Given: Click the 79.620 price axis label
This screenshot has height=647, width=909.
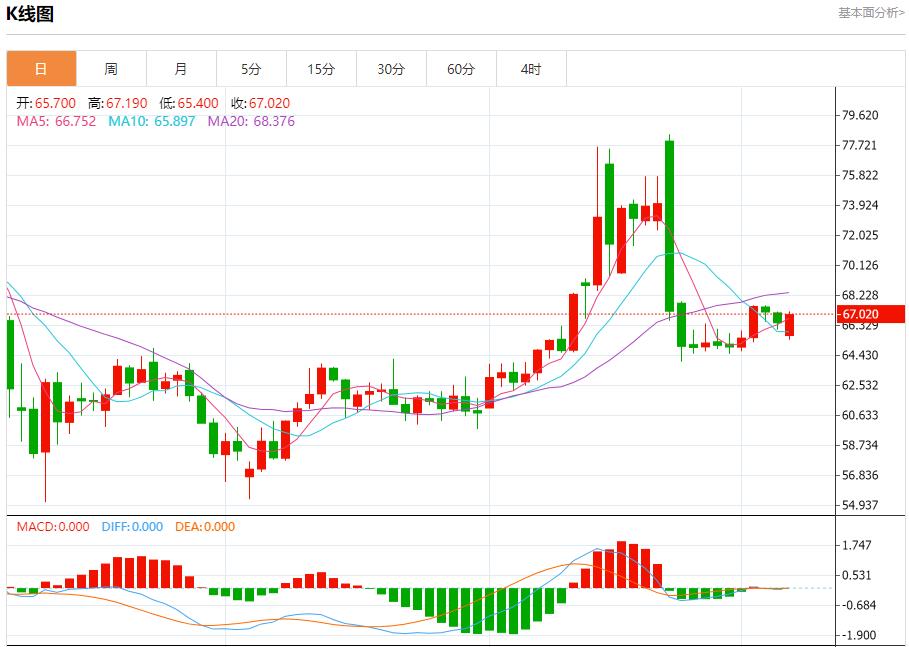Looking at the screenshot, I should 860,115.
